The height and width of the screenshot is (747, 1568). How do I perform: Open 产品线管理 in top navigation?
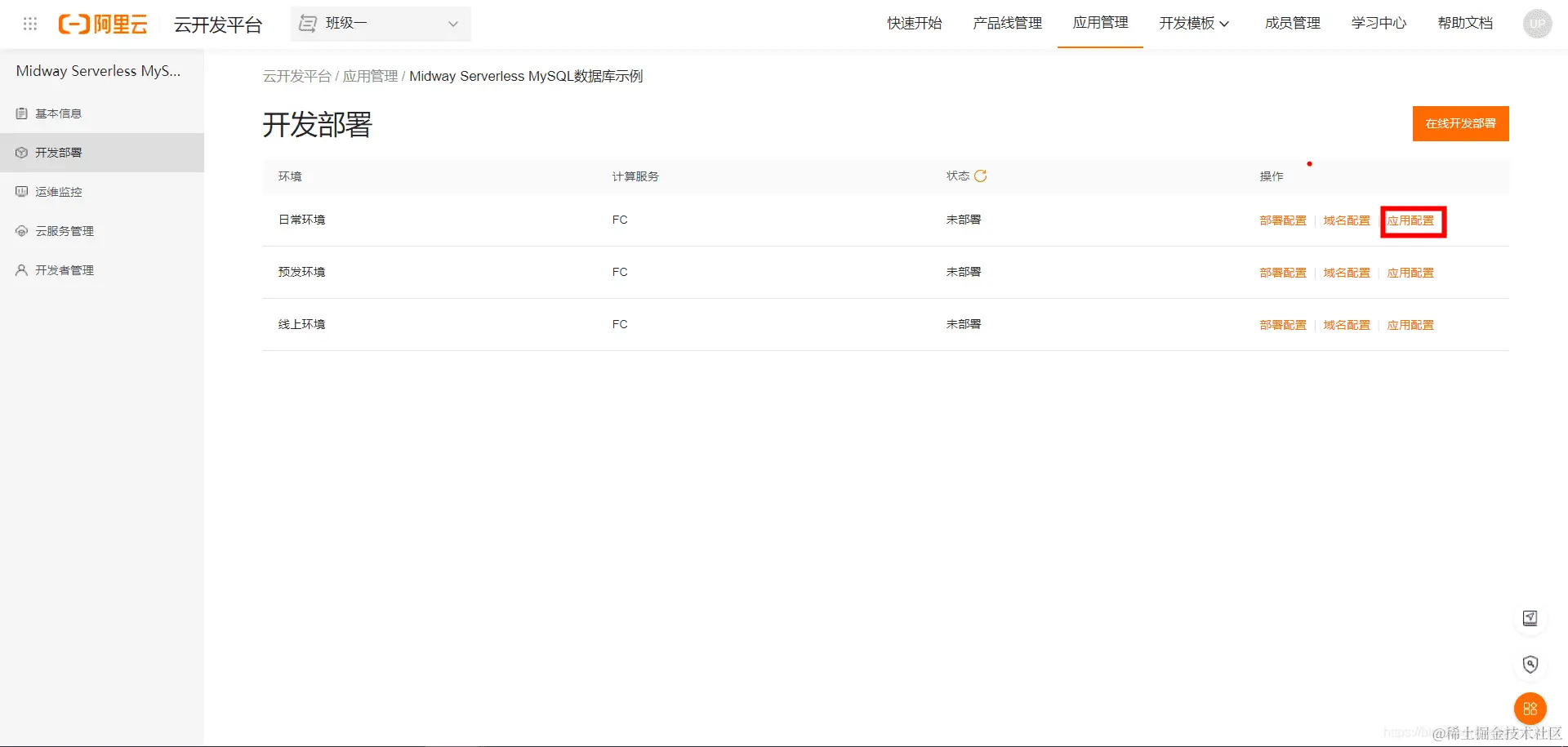pos(1007,23)
